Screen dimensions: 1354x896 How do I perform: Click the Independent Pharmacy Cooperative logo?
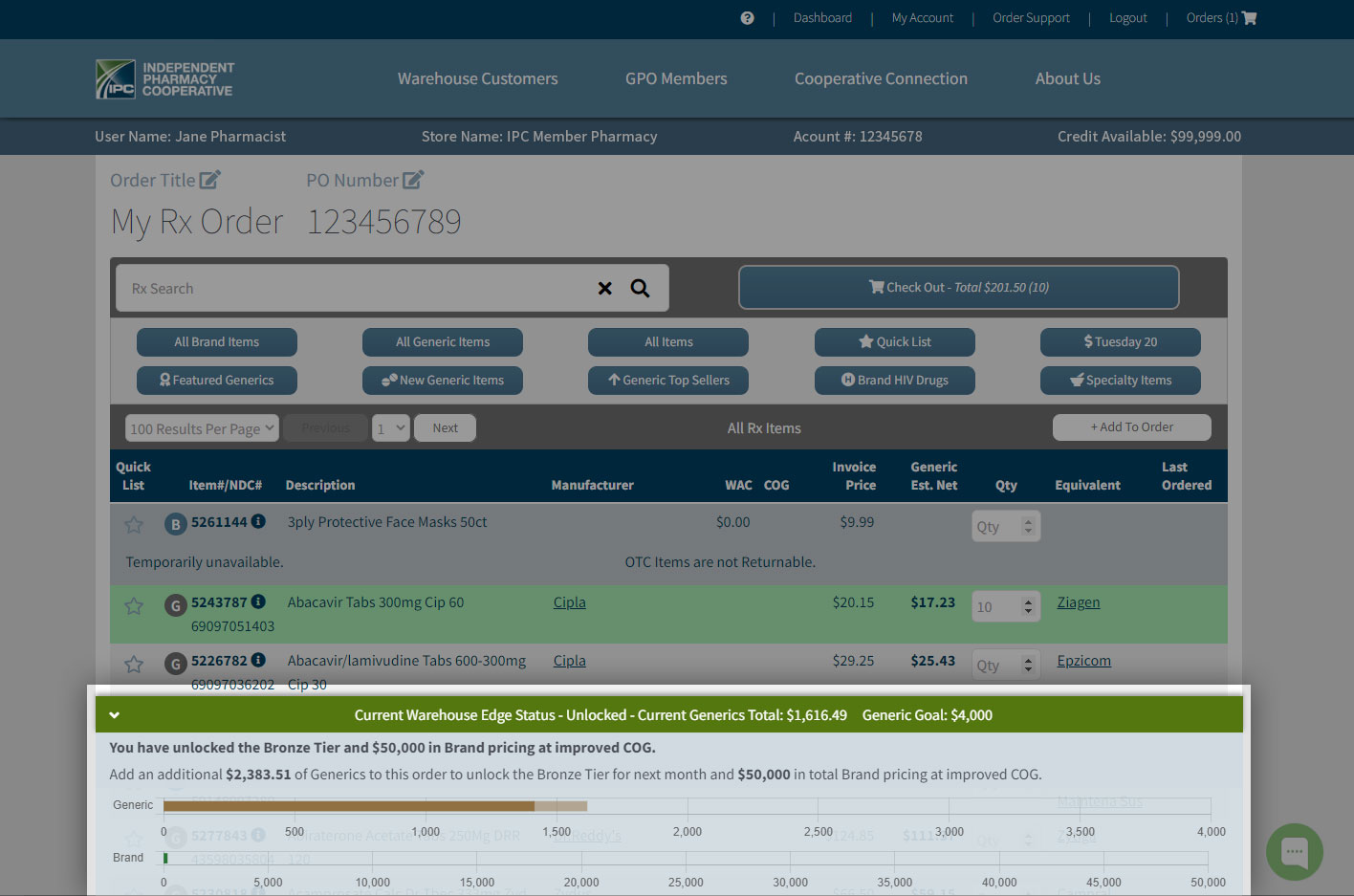(x=164, y=79)
